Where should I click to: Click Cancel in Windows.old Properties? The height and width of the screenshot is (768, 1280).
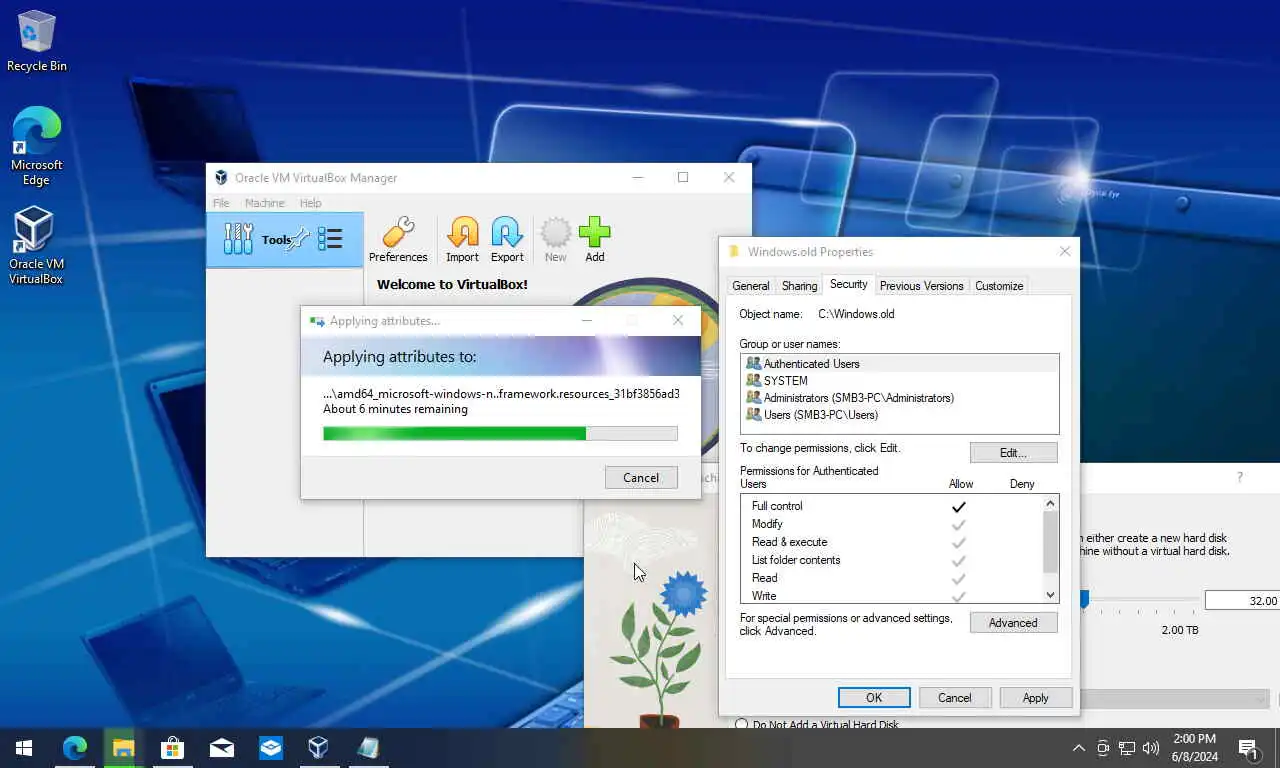[954, 697]
